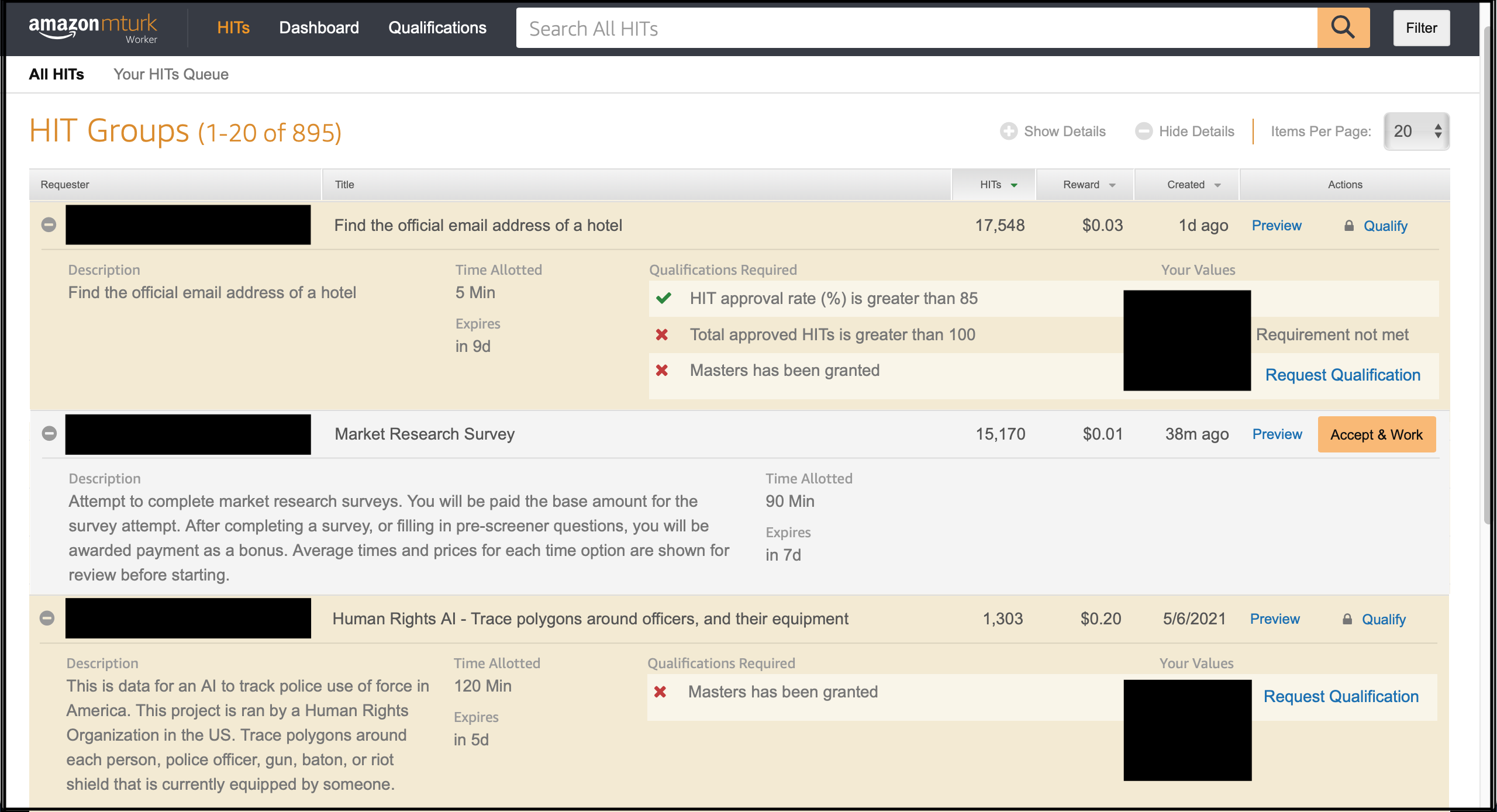Click the Filter button

pos(1421,27)
